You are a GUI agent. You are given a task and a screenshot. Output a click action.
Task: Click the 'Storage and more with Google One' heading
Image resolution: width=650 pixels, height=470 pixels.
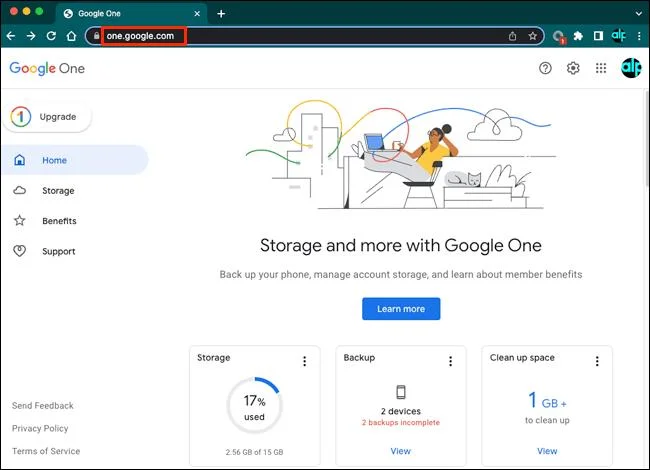click(x=401, y=245)
